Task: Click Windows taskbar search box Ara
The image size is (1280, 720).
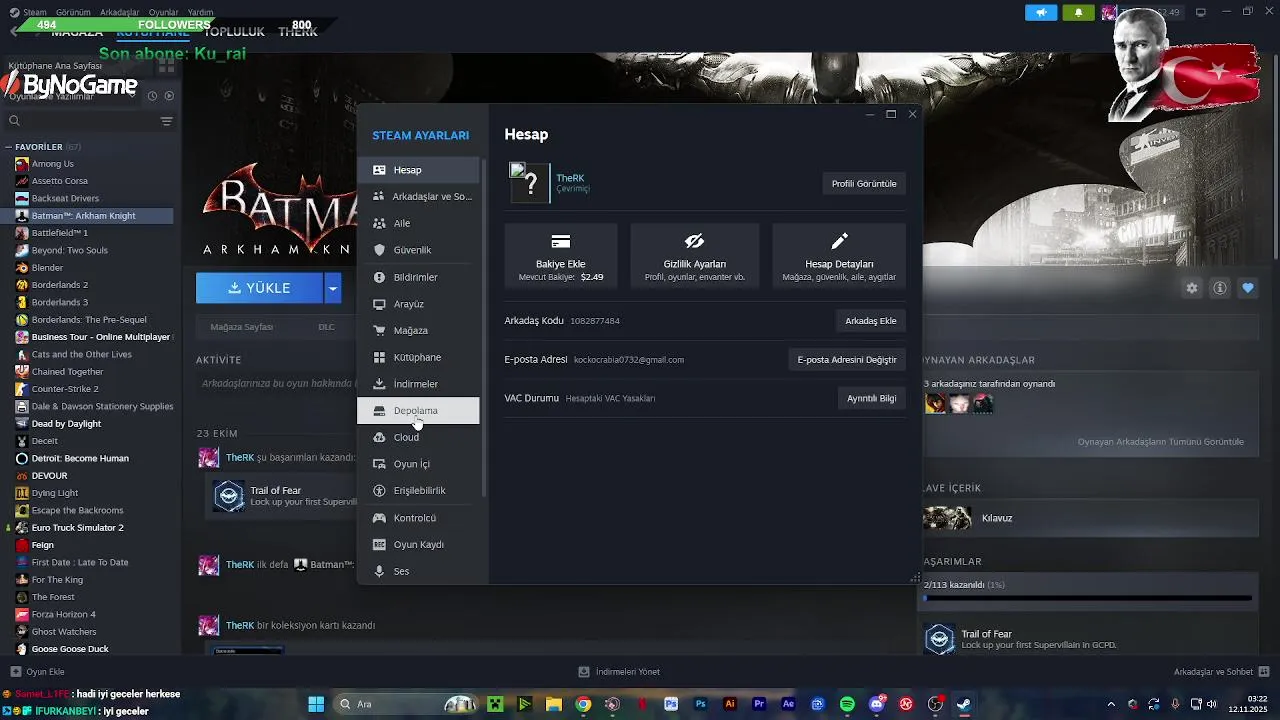Action: pyautogui.click(x=408, y=704)
